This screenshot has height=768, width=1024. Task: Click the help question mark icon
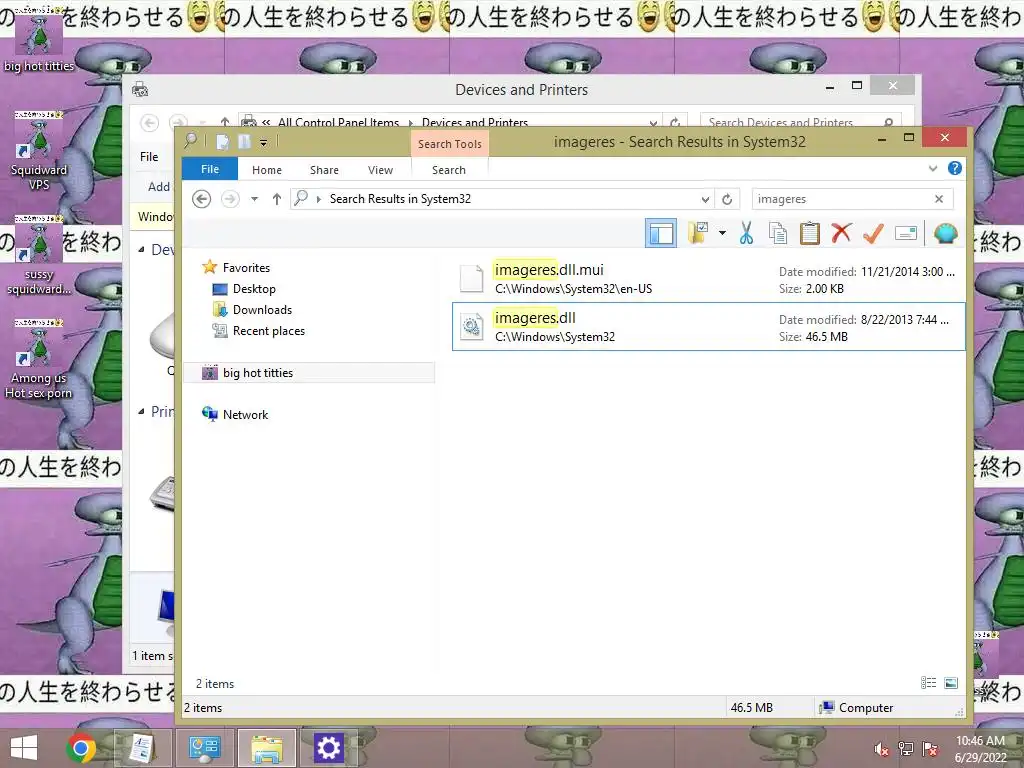click(954, 168)
